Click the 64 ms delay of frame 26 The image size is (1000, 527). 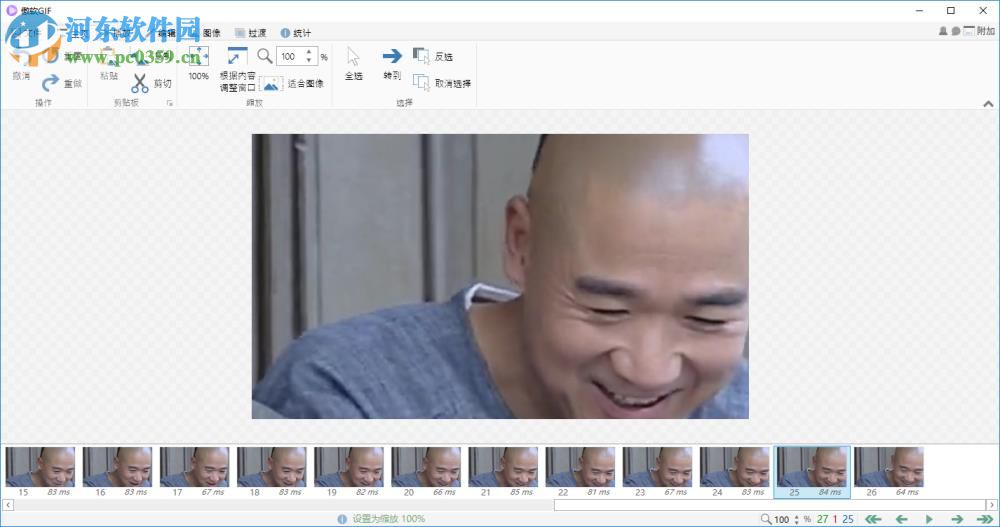pos(908,493)
